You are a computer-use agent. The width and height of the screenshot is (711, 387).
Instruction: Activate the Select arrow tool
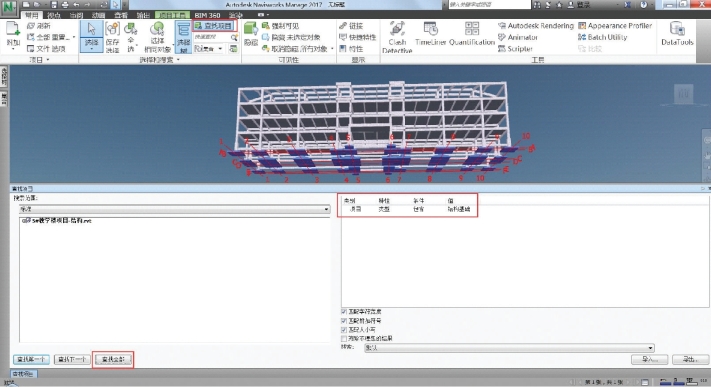pos(91,36)
